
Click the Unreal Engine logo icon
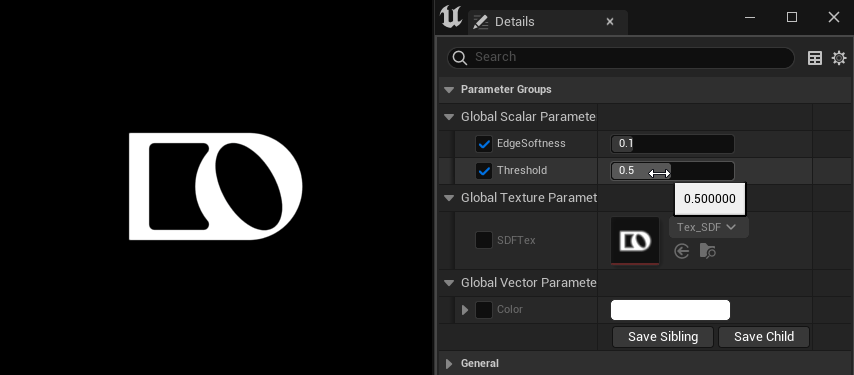point(451,17)
